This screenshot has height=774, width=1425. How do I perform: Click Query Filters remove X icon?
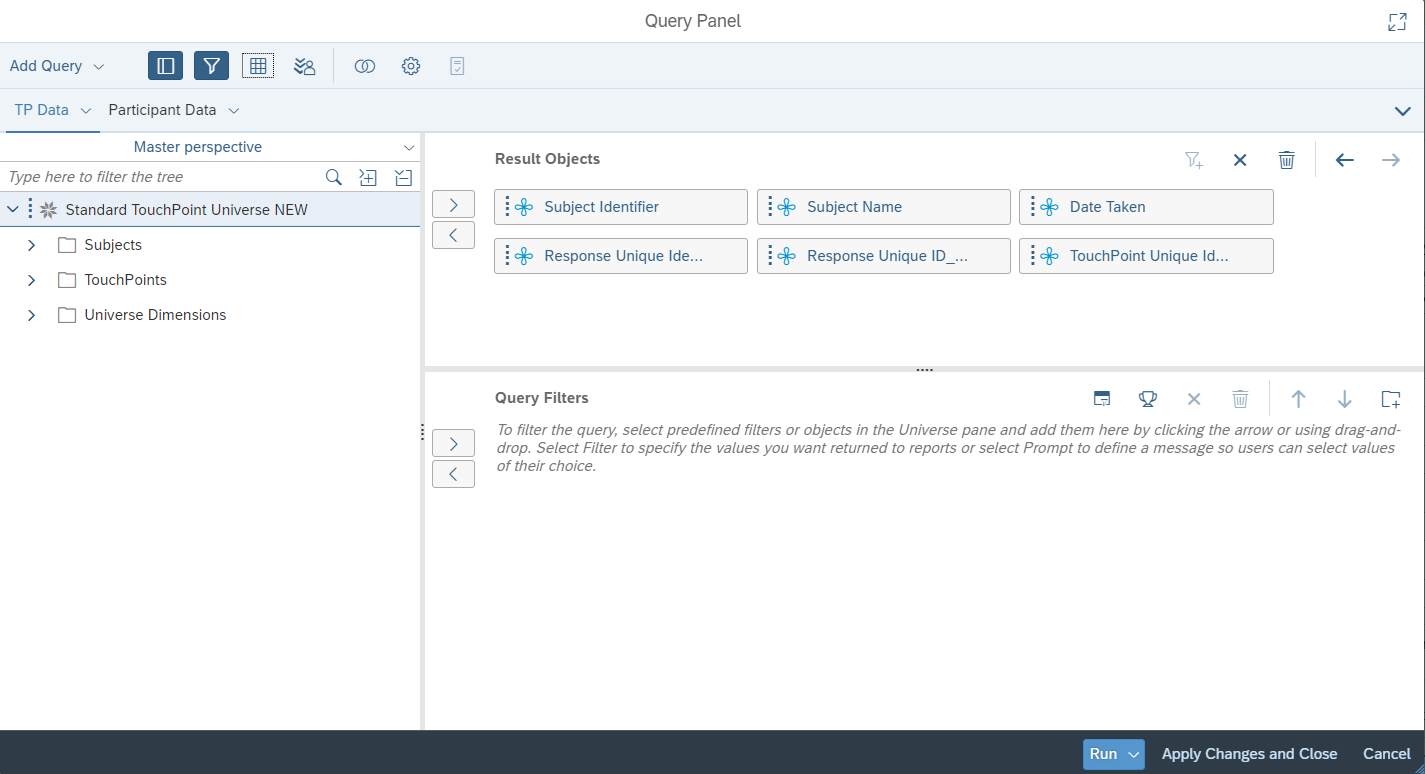point(1194,399)
